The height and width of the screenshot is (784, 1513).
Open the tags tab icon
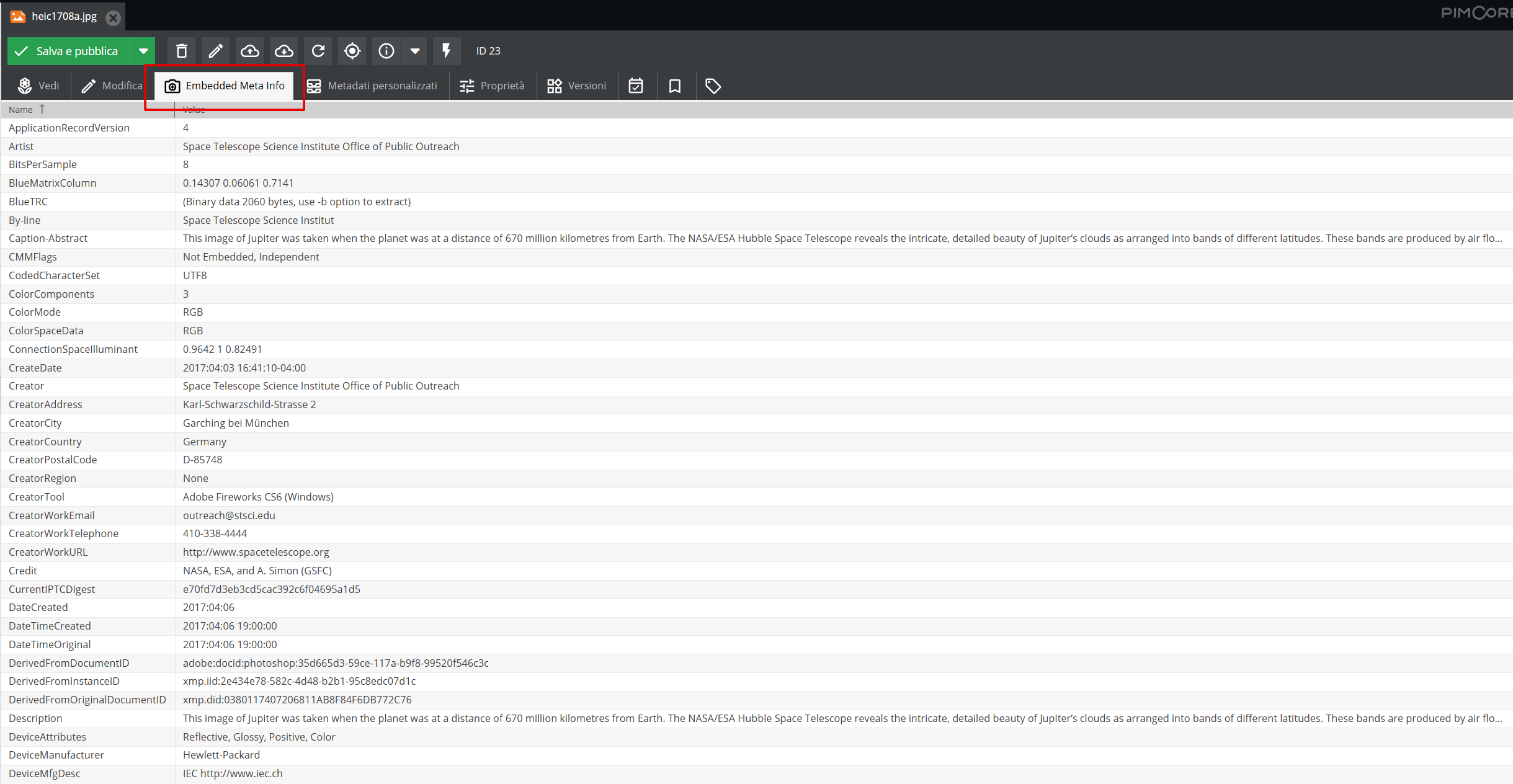pyautogui.click(x=713, y=86)
